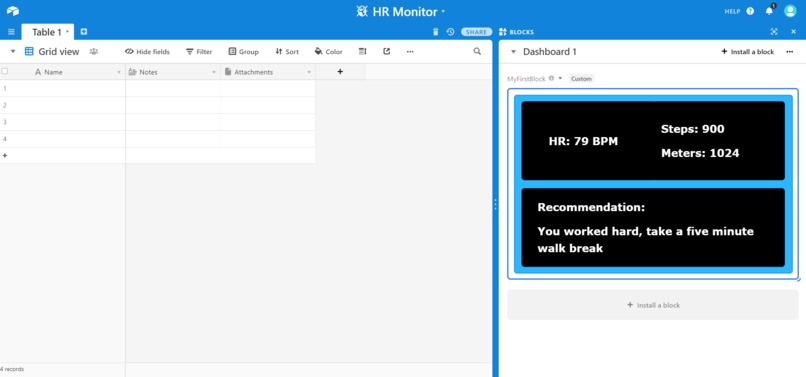Toggle the select all records checkbox
This screenshot has width=806, height=377.
pyautogui.click(x=5, y=71)
